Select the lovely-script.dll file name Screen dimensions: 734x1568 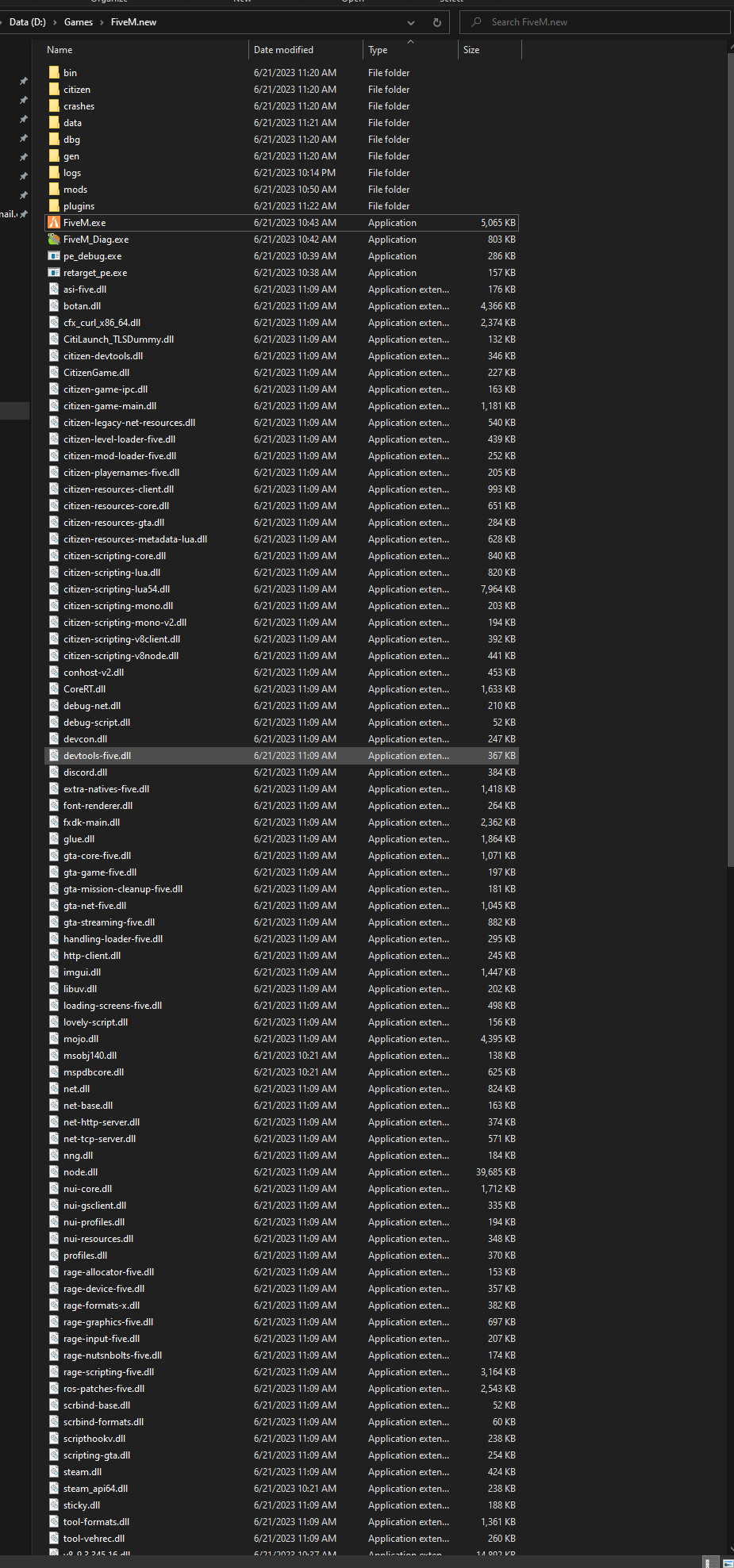(96, 1022)
